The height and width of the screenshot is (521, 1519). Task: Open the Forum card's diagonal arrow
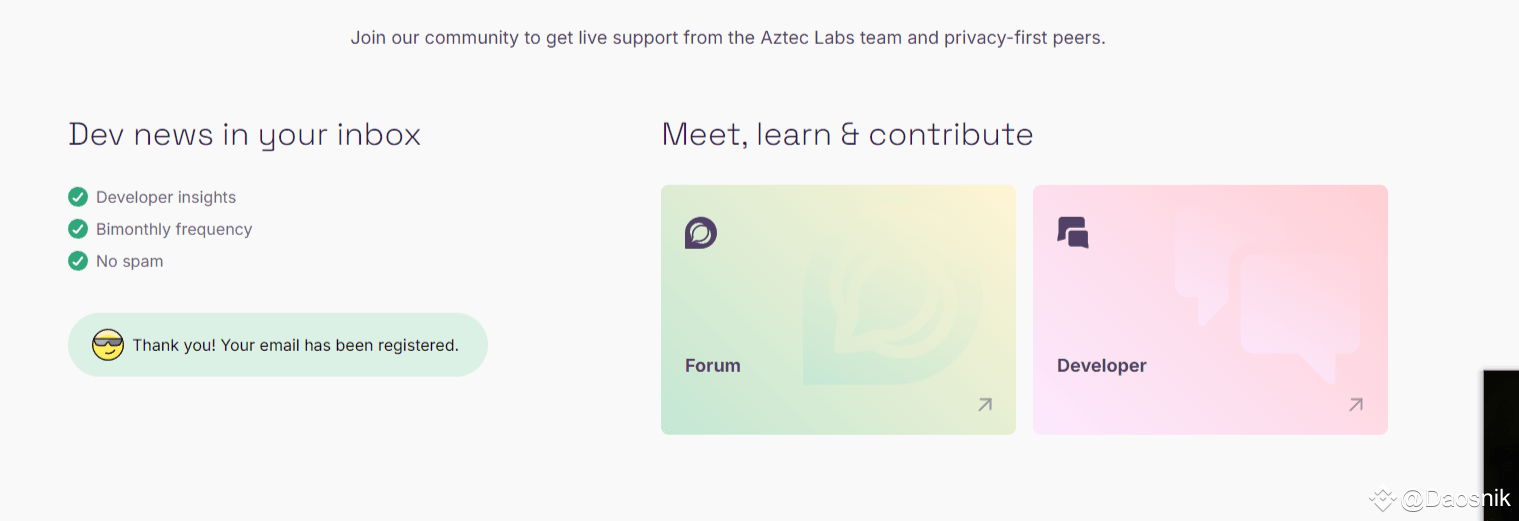[x=985, y=404]
